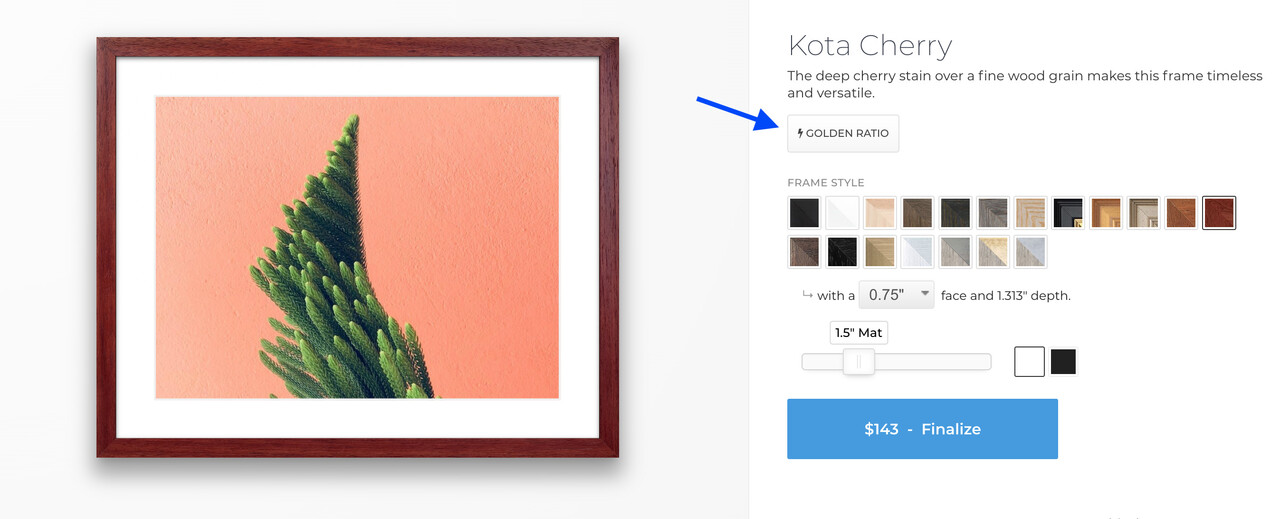The height and width of the screenshot is (519, 1280).
Task: Click the Golden Ratio button
Action: (x=843, y=134)
